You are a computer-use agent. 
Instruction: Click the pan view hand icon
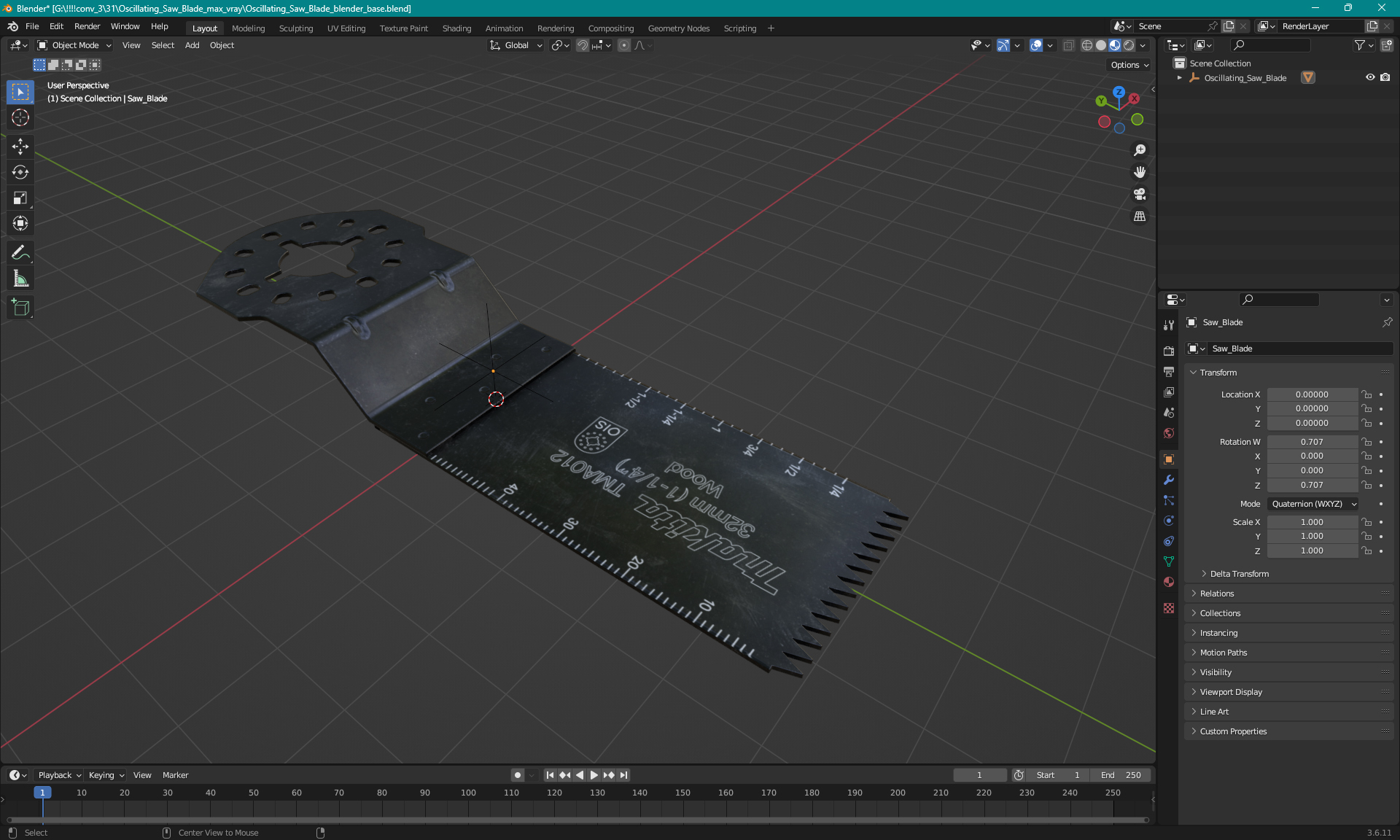[x=1140, y=172]
